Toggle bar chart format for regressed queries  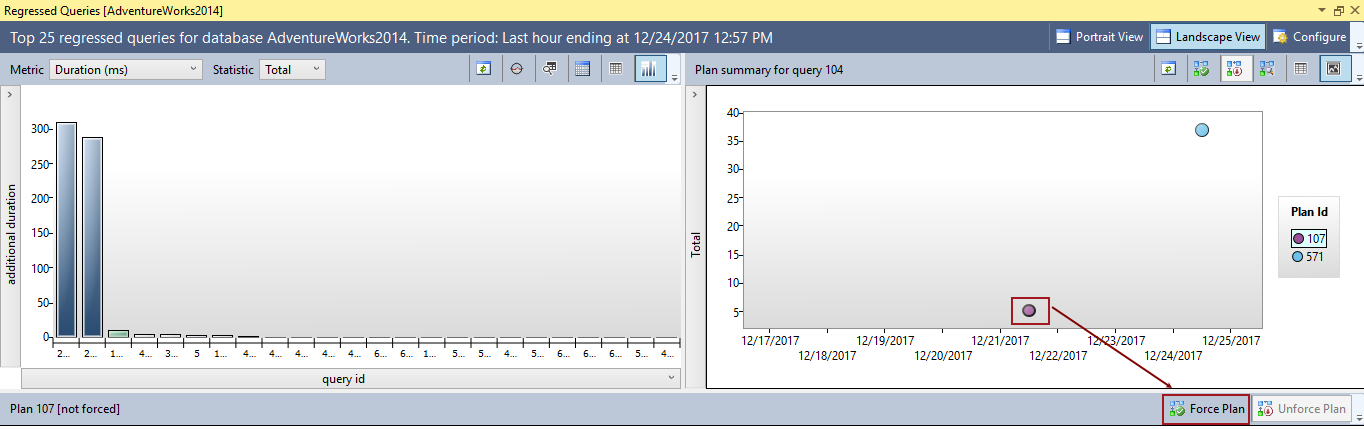(x=650, y=69)
